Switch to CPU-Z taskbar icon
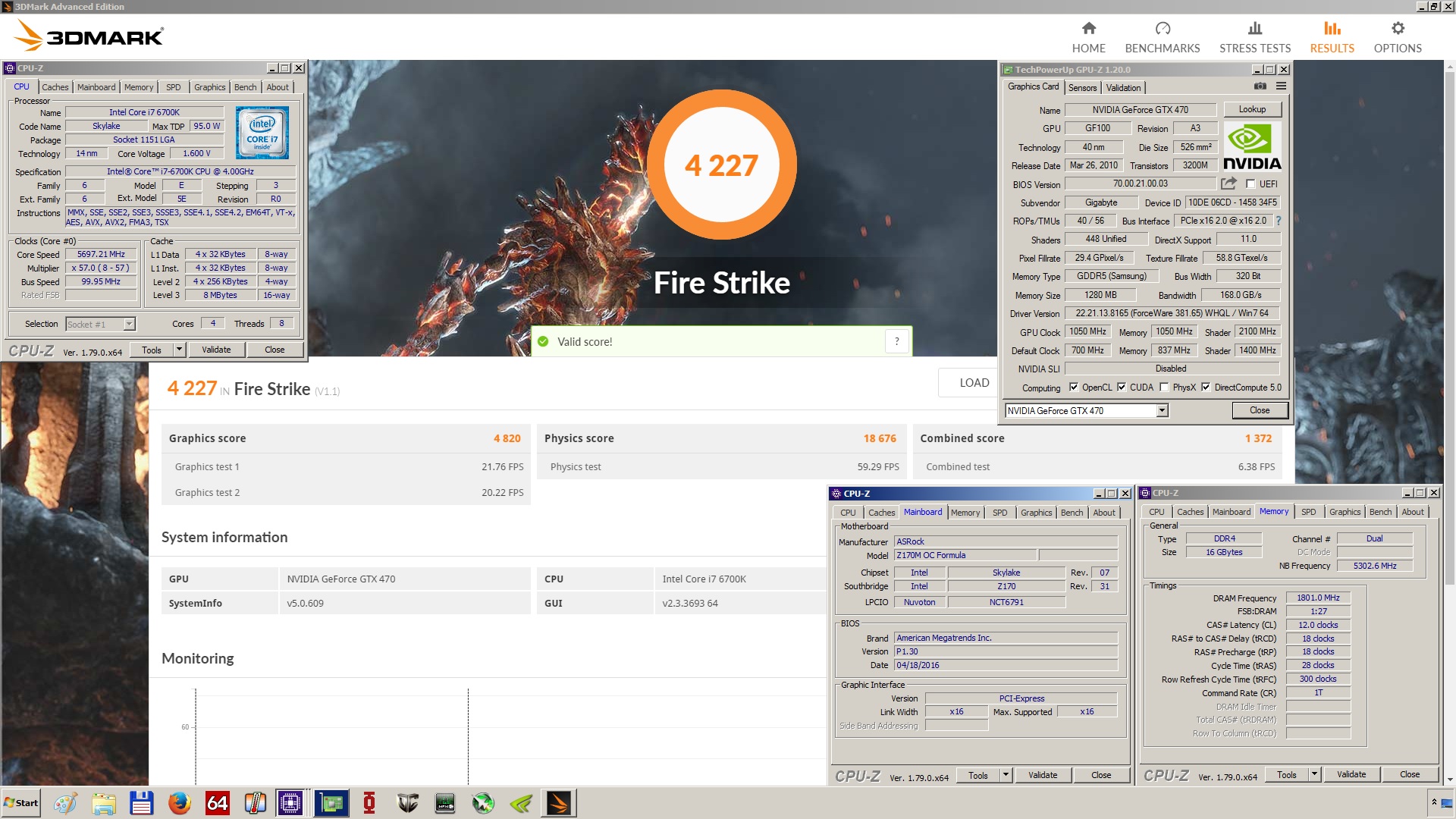The image size is (1456, 819). [x=290, y=803]
